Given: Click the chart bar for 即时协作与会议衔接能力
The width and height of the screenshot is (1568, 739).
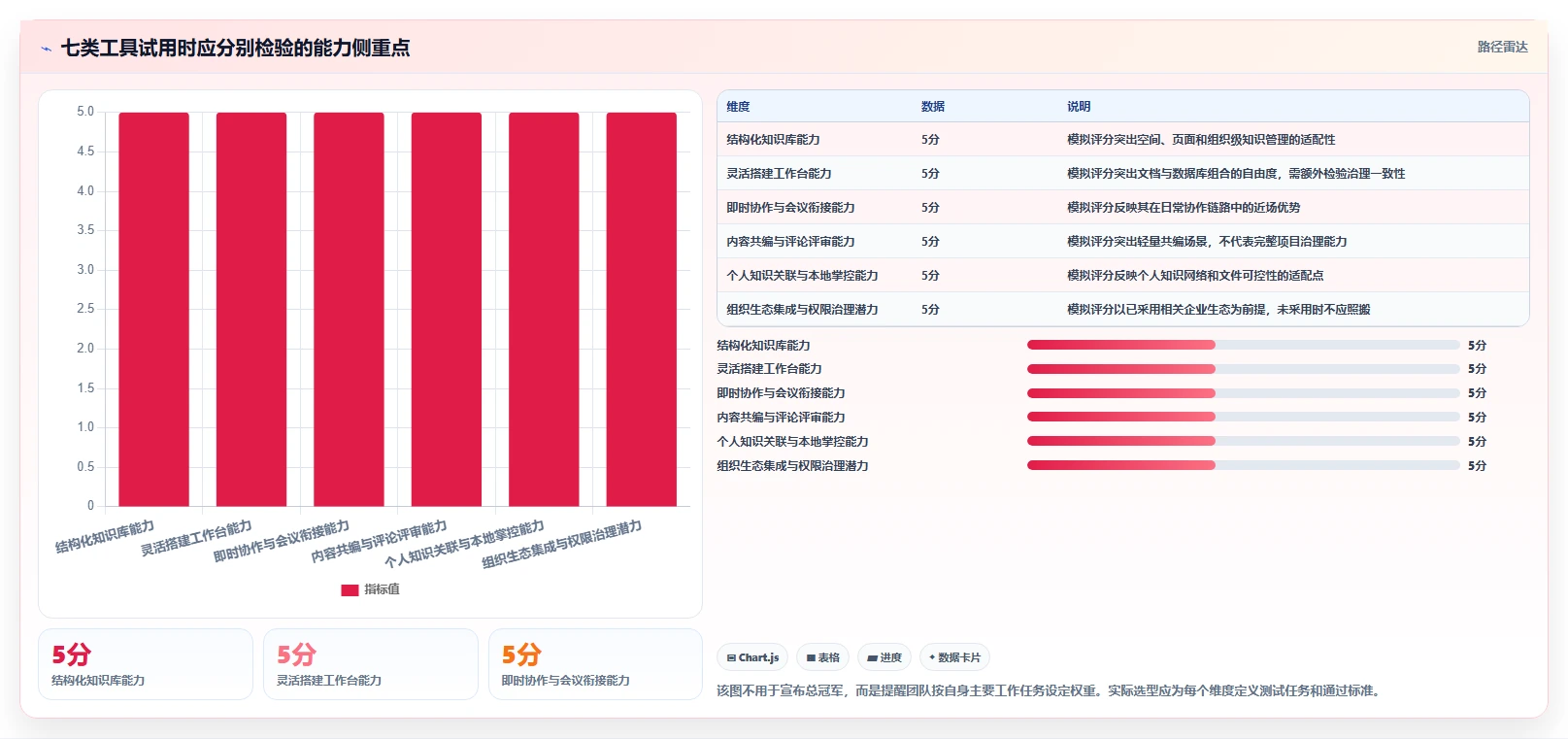Looking at the screenshot, I should point(349,309).
